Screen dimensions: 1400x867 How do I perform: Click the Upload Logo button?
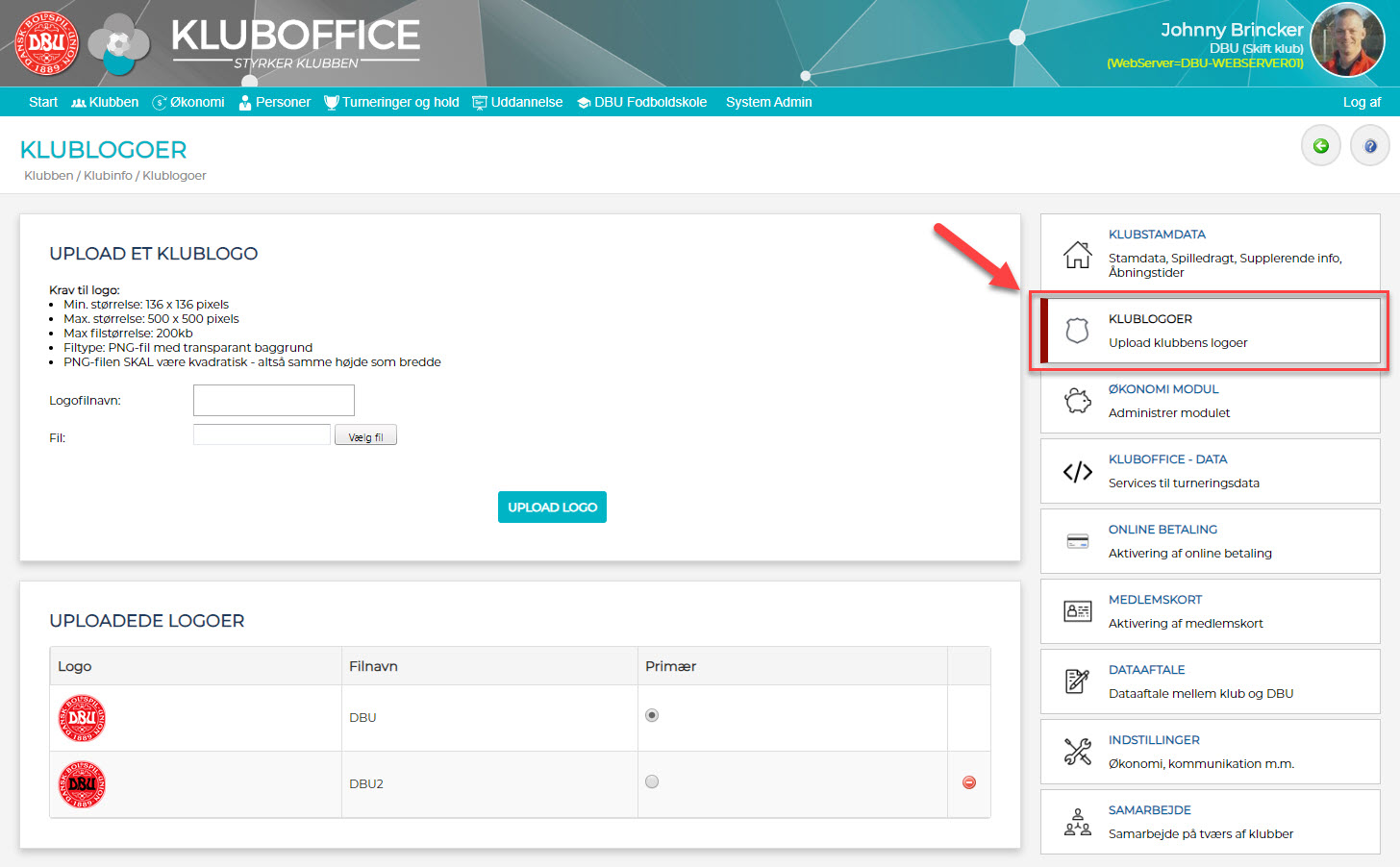coord(552,507)
